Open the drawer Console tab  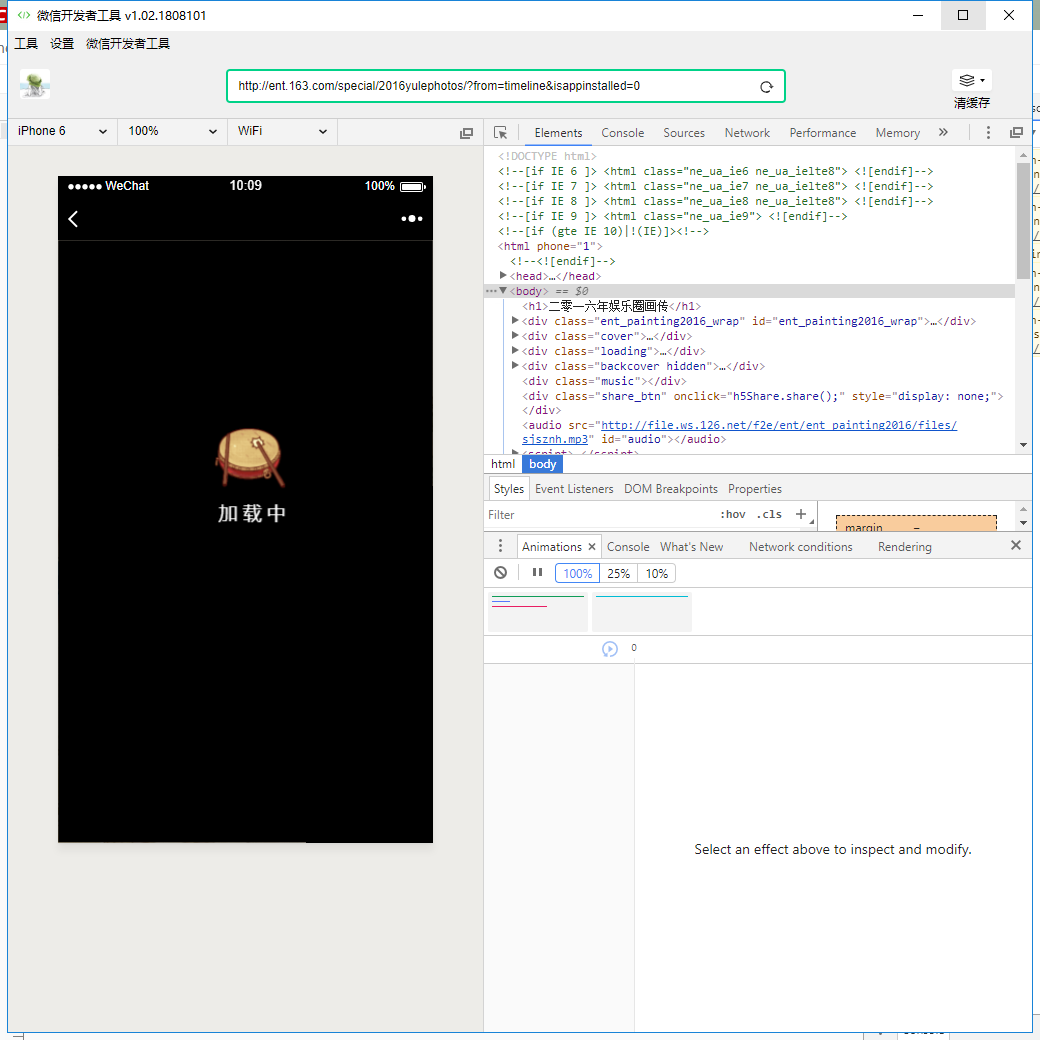pyautogui.click(x=628, y=547)
